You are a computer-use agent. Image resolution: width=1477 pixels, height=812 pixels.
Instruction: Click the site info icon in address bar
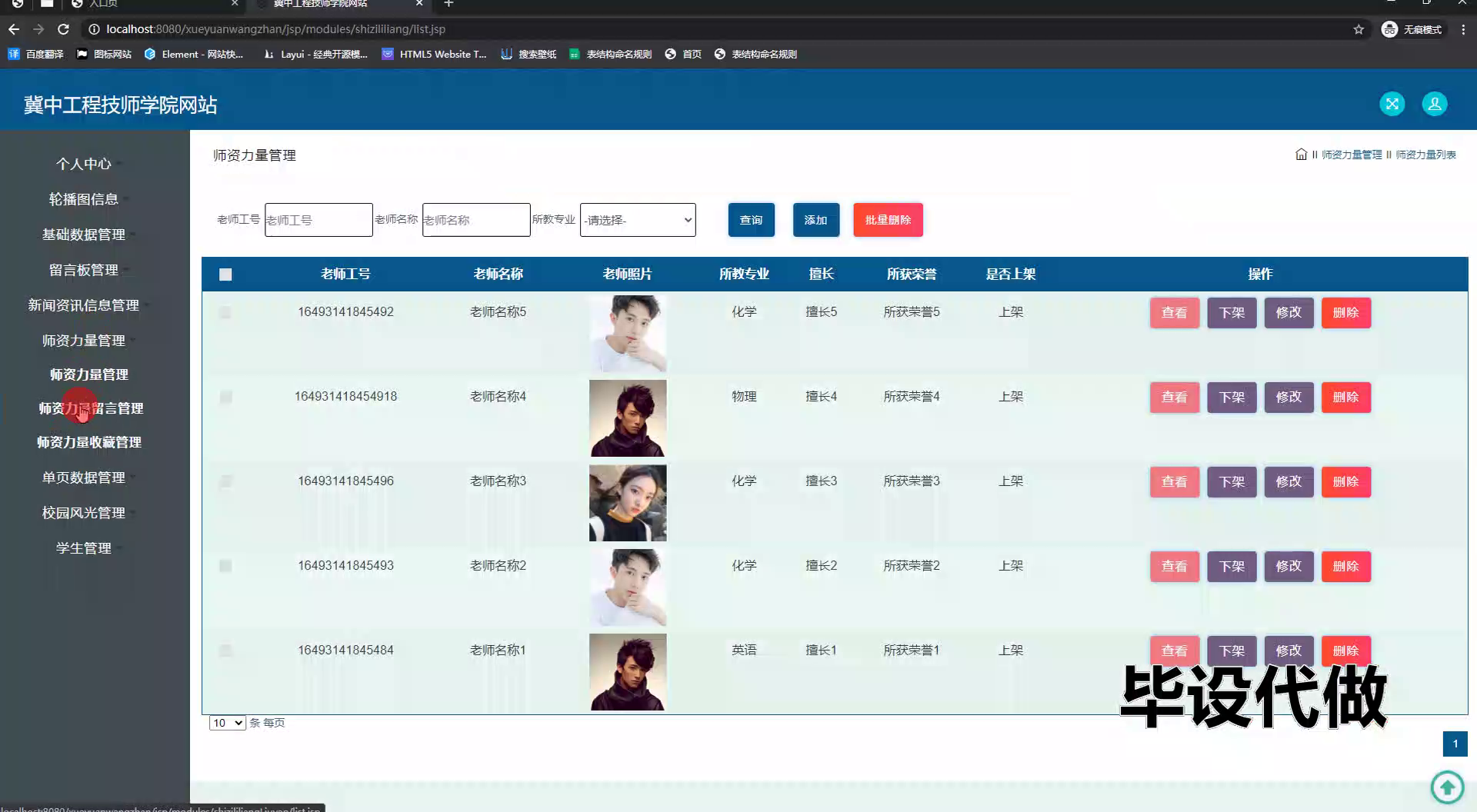click(94, 29)
